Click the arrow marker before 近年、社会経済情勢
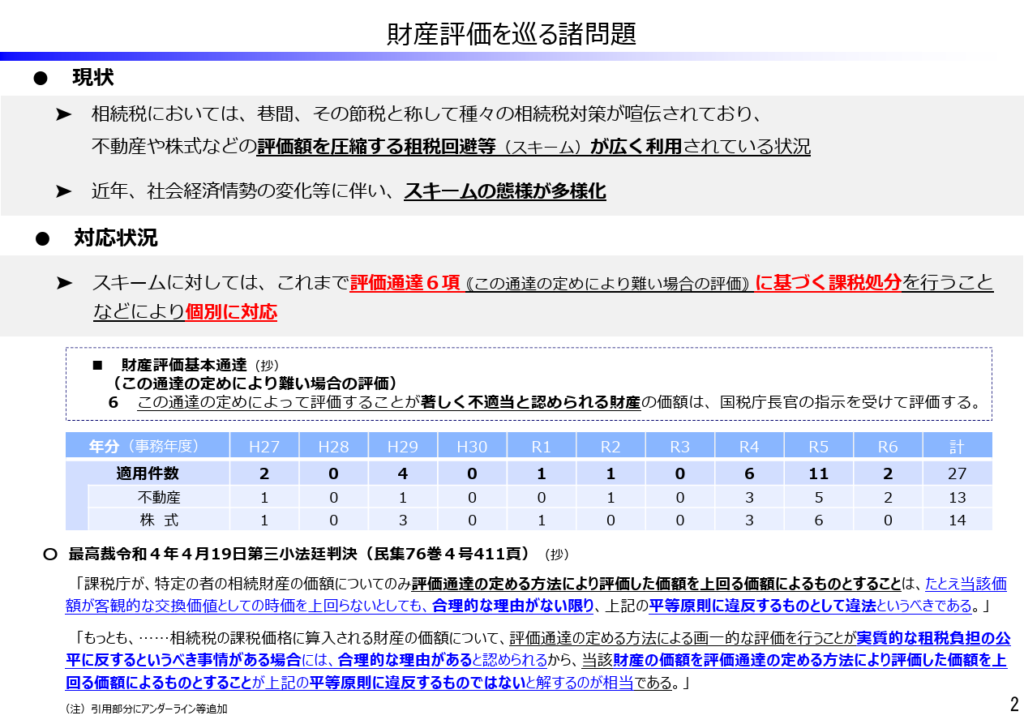 [64, 190]
